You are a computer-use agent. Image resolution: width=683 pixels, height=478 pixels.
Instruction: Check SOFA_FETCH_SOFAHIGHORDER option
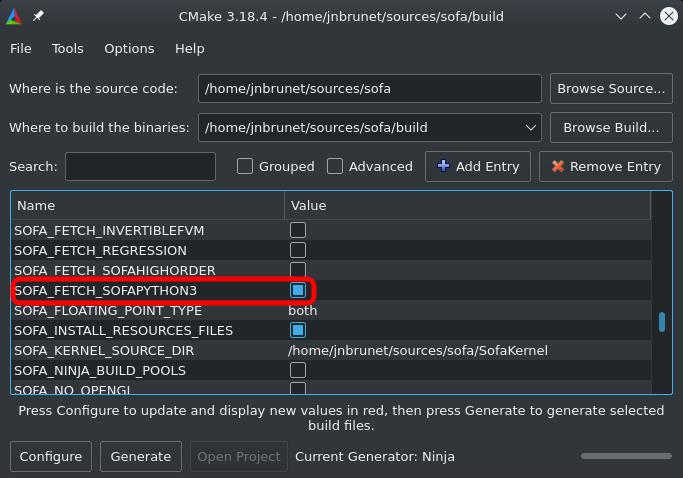point(298,270)
